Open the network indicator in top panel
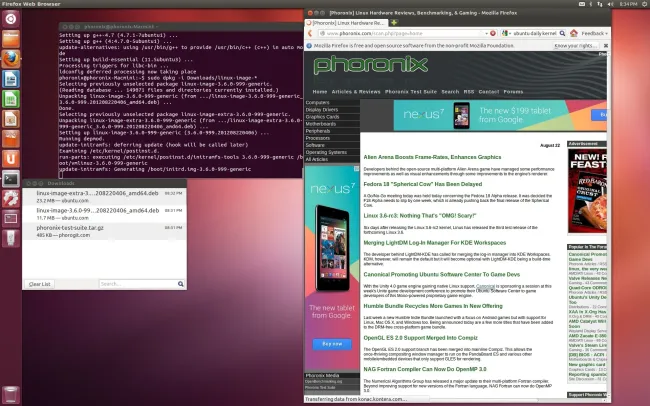The height and width of the screenshot is (406, 650). pos(600,4)
